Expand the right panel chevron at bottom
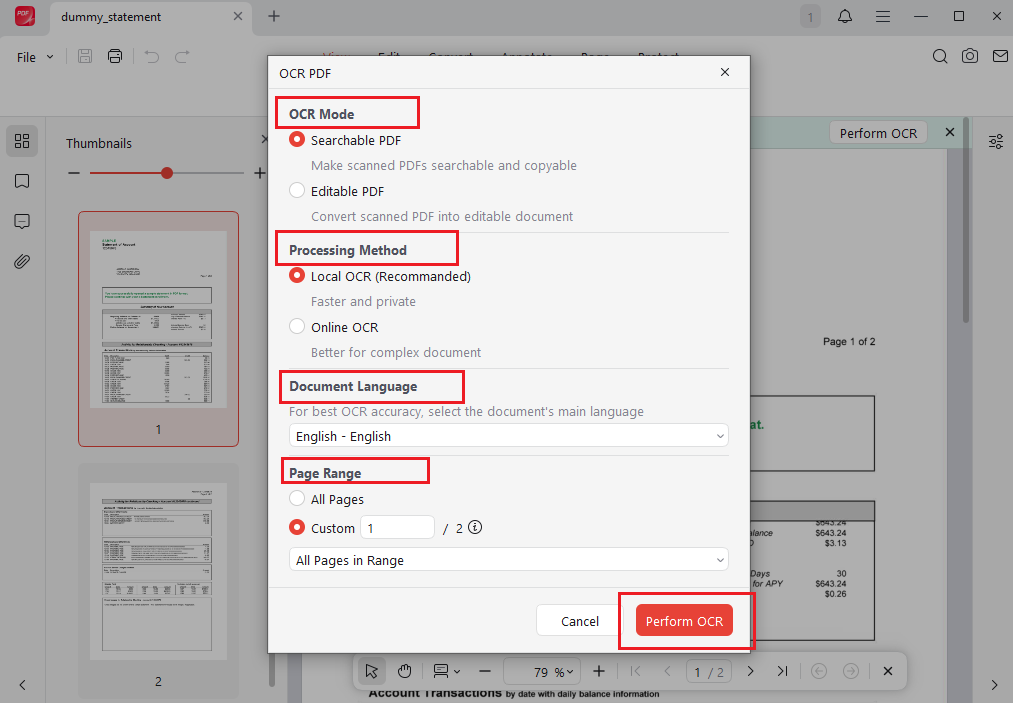1013x703 pixels. tap(994, 685)
